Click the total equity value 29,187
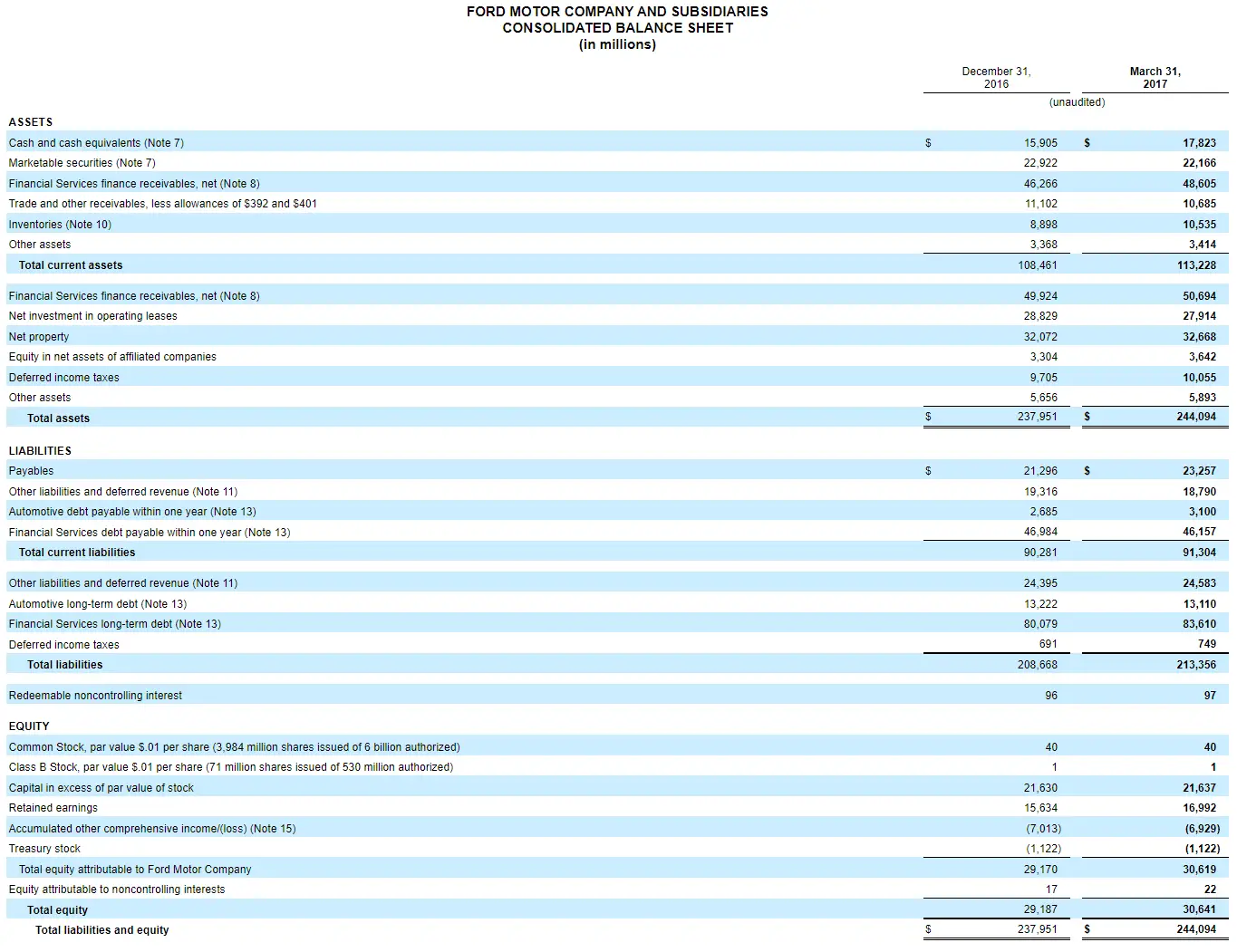The image size is (1237, 952). 1041,909
